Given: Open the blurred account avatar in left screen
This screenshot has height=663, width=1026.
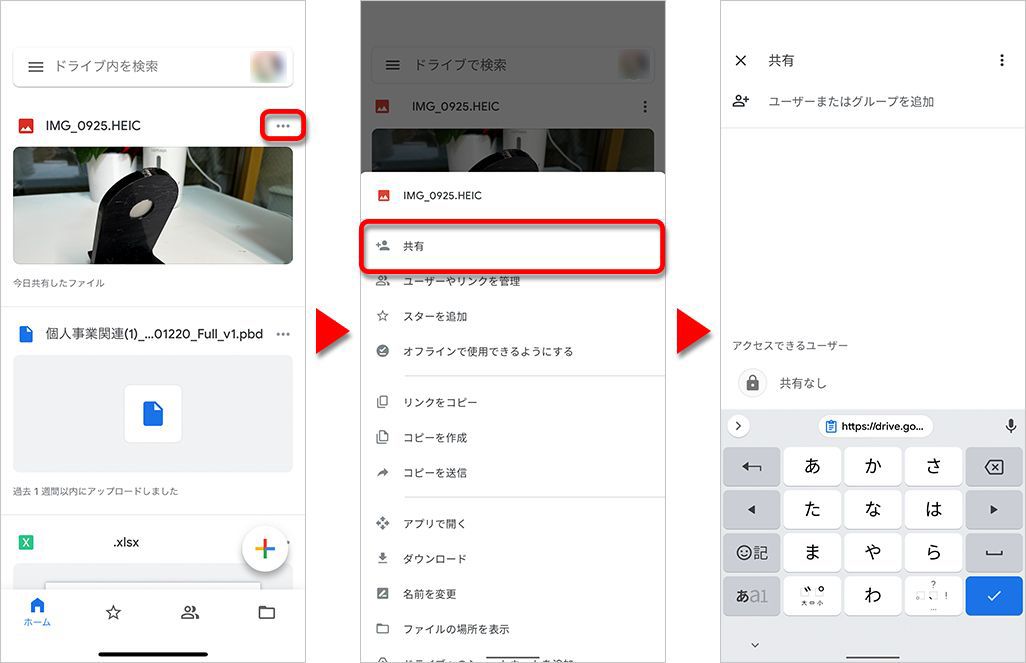Looking at the screenshot, I should (x=268, y=67).
